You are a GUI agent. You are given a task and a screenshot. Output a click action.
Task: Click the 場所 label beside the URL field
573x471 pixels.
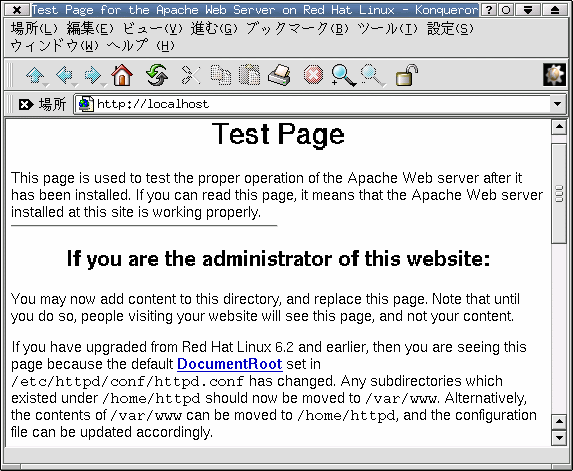pyautogui.click(x=53, y=105)
